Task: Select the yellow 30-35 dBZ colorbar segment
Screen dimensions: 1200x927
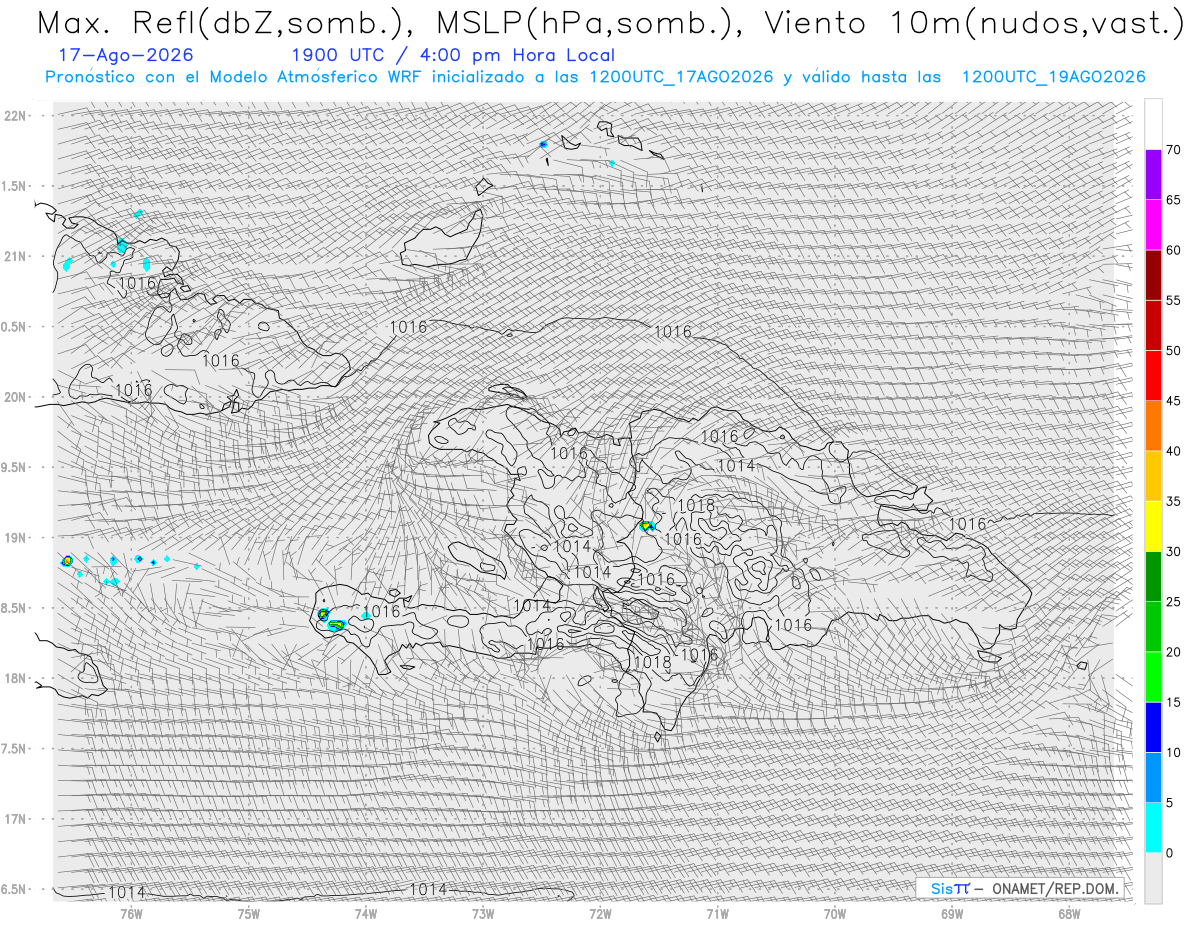Action: click(1153, 526)
